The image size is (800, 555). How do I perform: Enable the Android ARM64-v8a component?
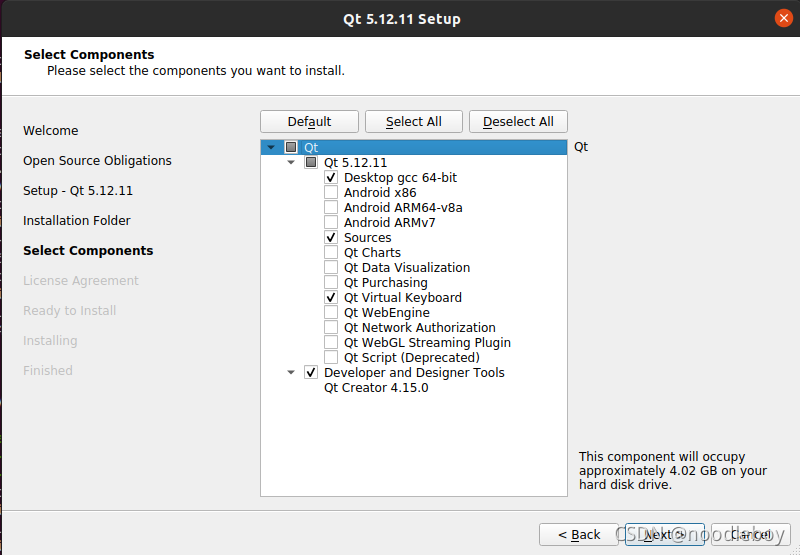[331, 208]
